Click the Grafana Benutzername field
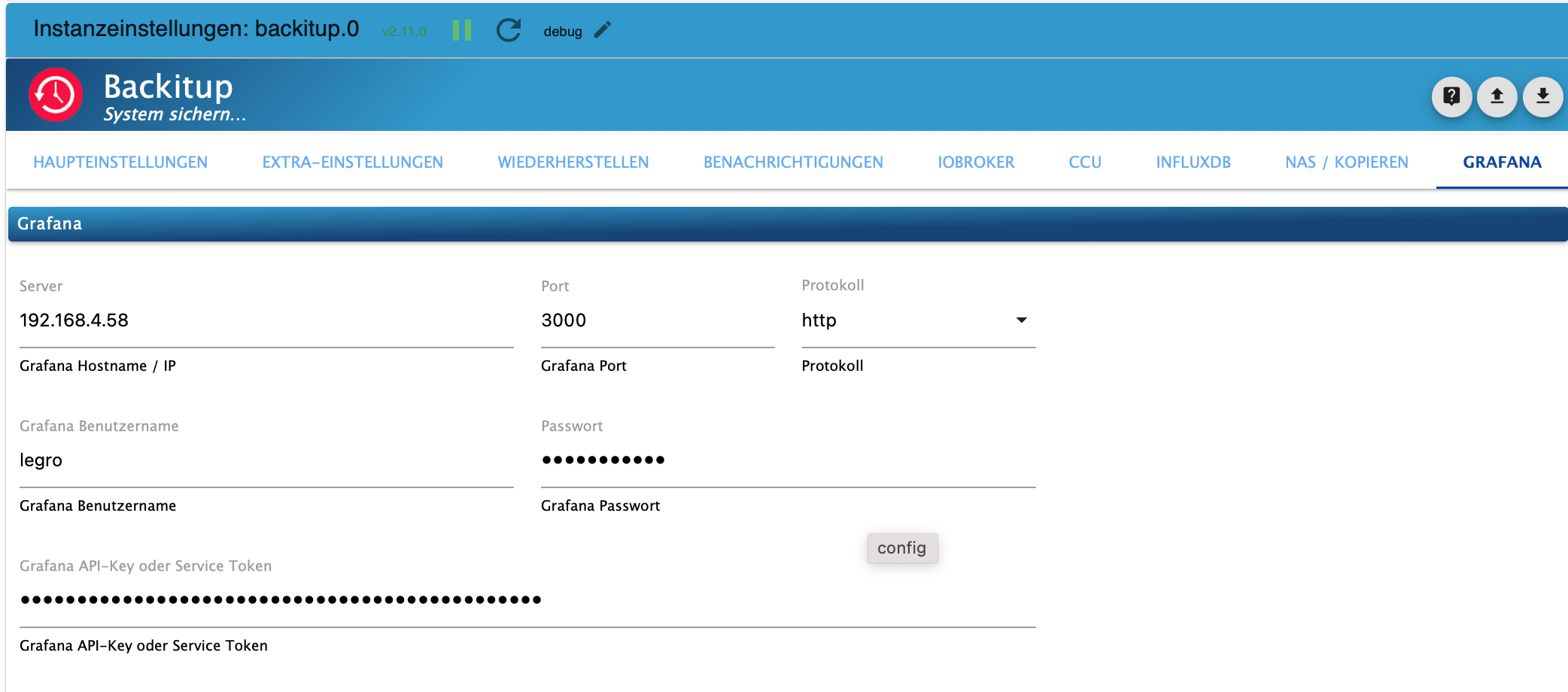 coord(266,461)
